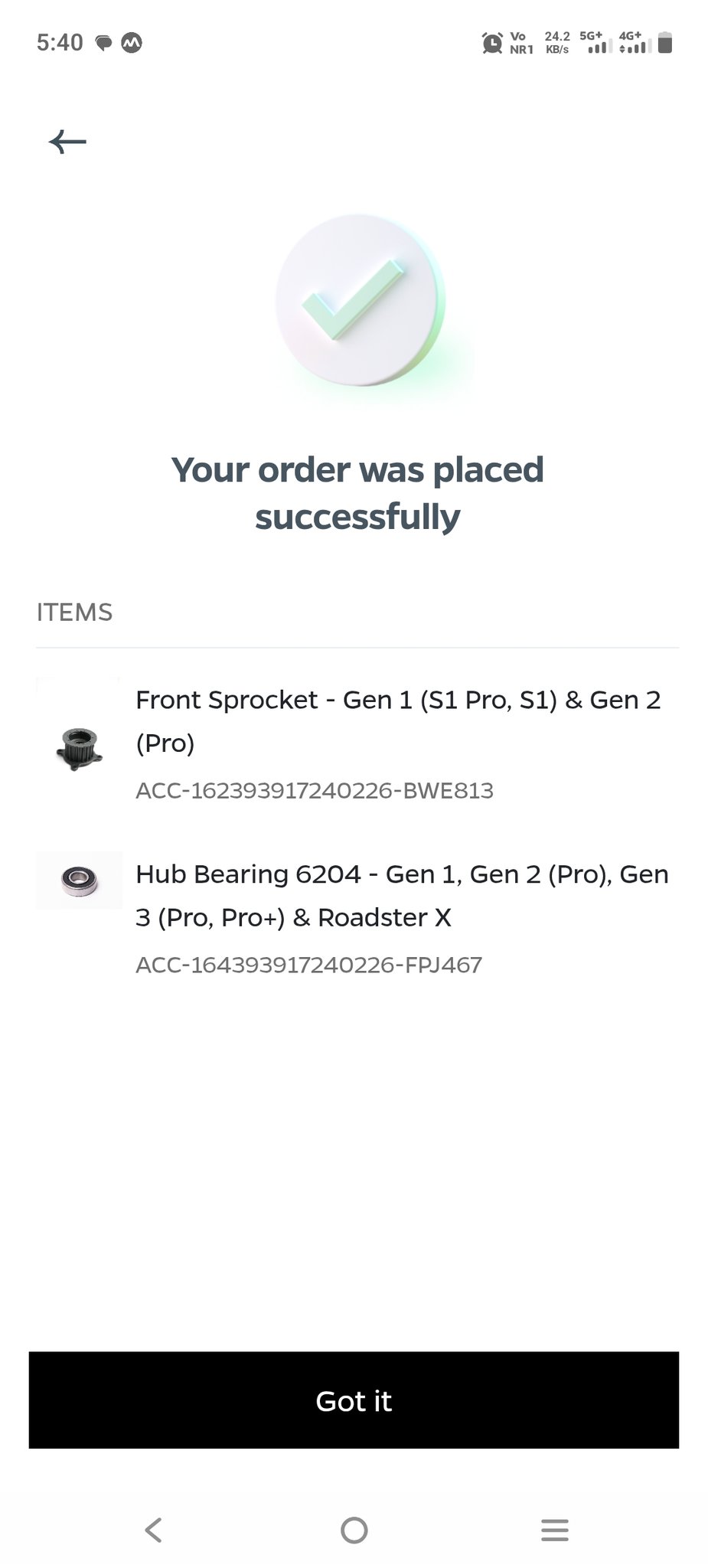The image size is (708, 1568).
Task: Tap Android home circle button
Action: point(354,1530)
